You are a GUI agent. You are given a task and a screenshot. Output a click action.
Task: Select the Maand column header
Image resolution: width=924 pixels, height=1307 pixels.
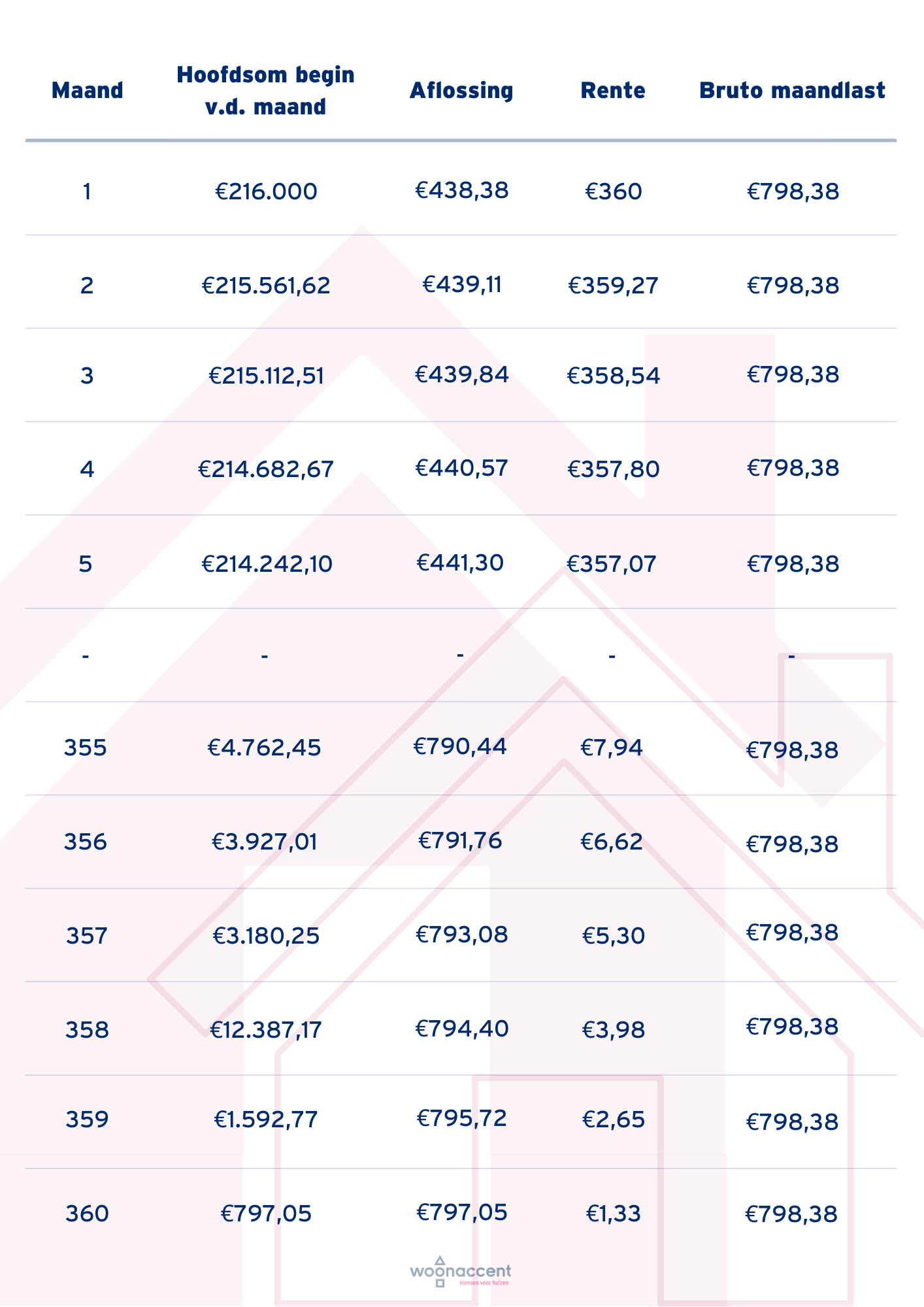coord(88,90)
